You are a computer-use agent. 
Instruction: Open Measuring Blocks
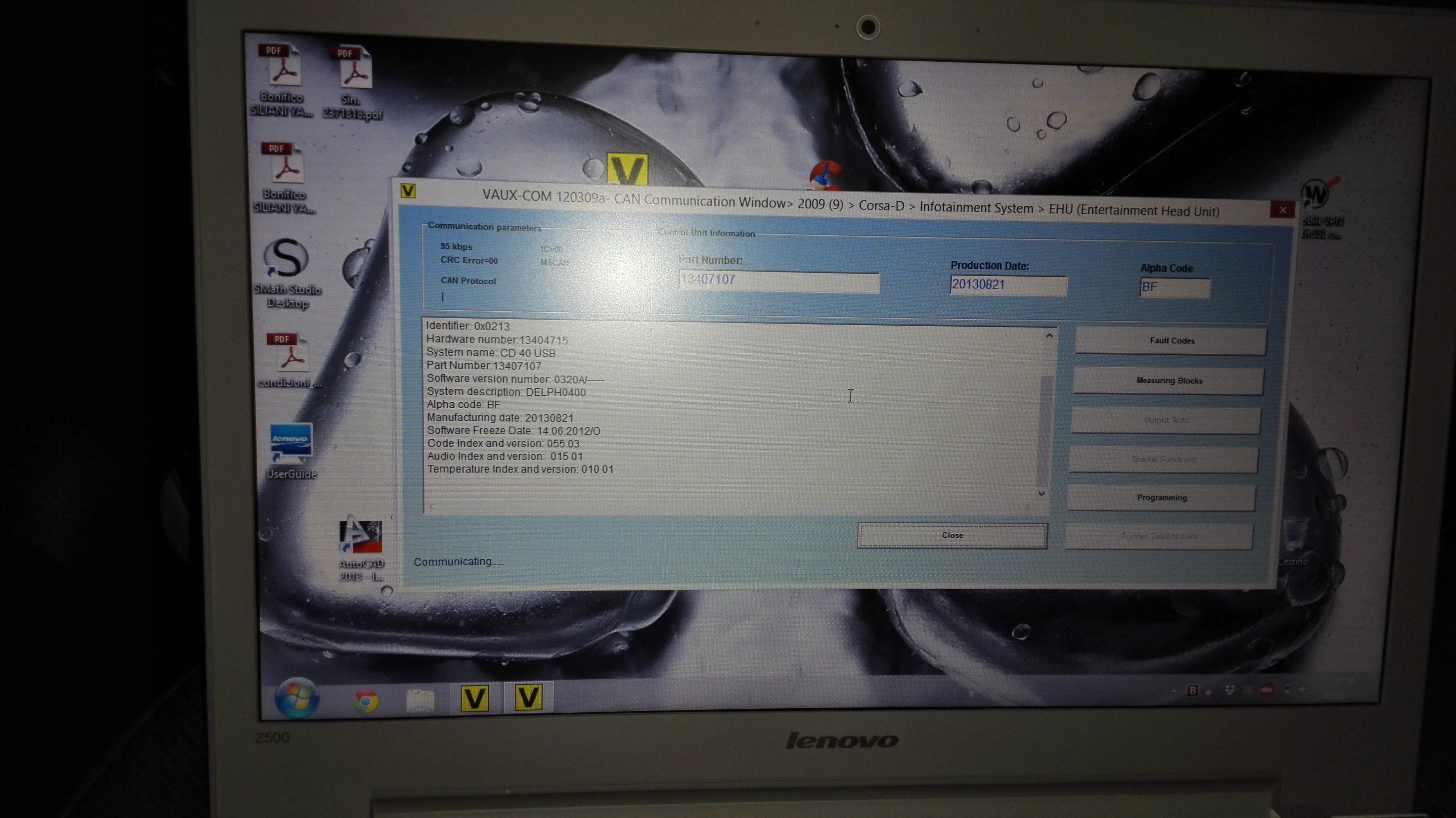point(1169,381)
